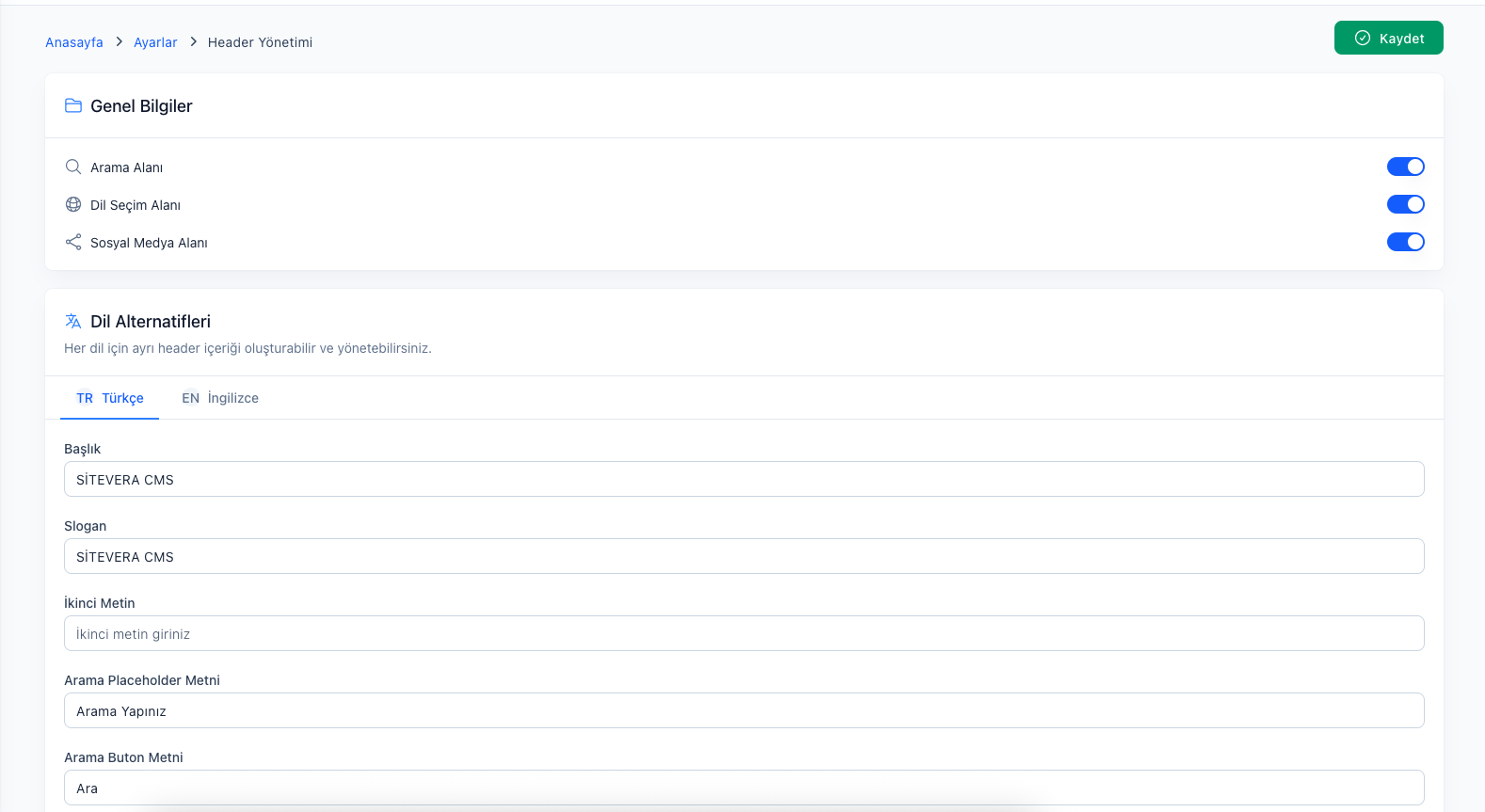
Task: Click the Başlık input field
Action: click(743, 479)
